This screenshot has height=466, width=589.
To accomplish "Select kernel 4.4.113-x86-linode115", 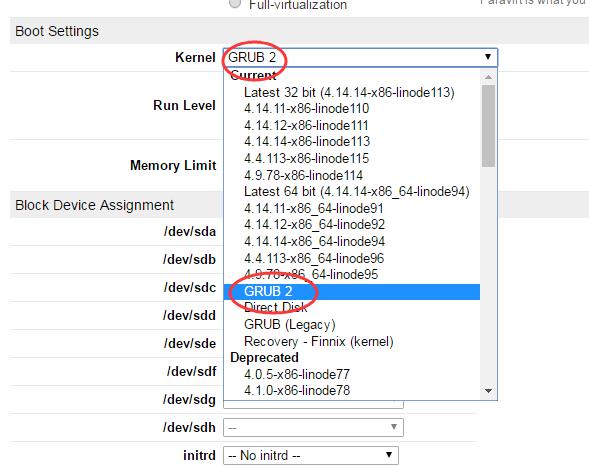I will [352, 158].
